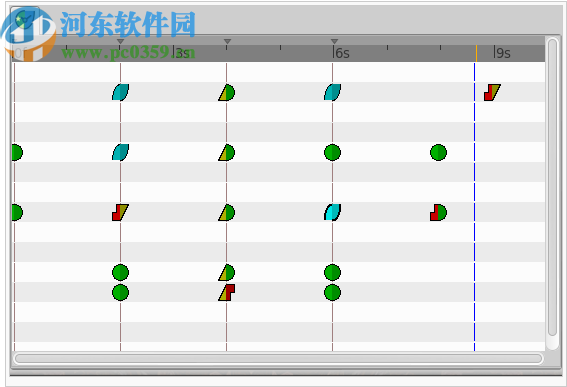Select teal waypoint at 6s in top waypoint row
567x387 pixels.
click(332, 92)
